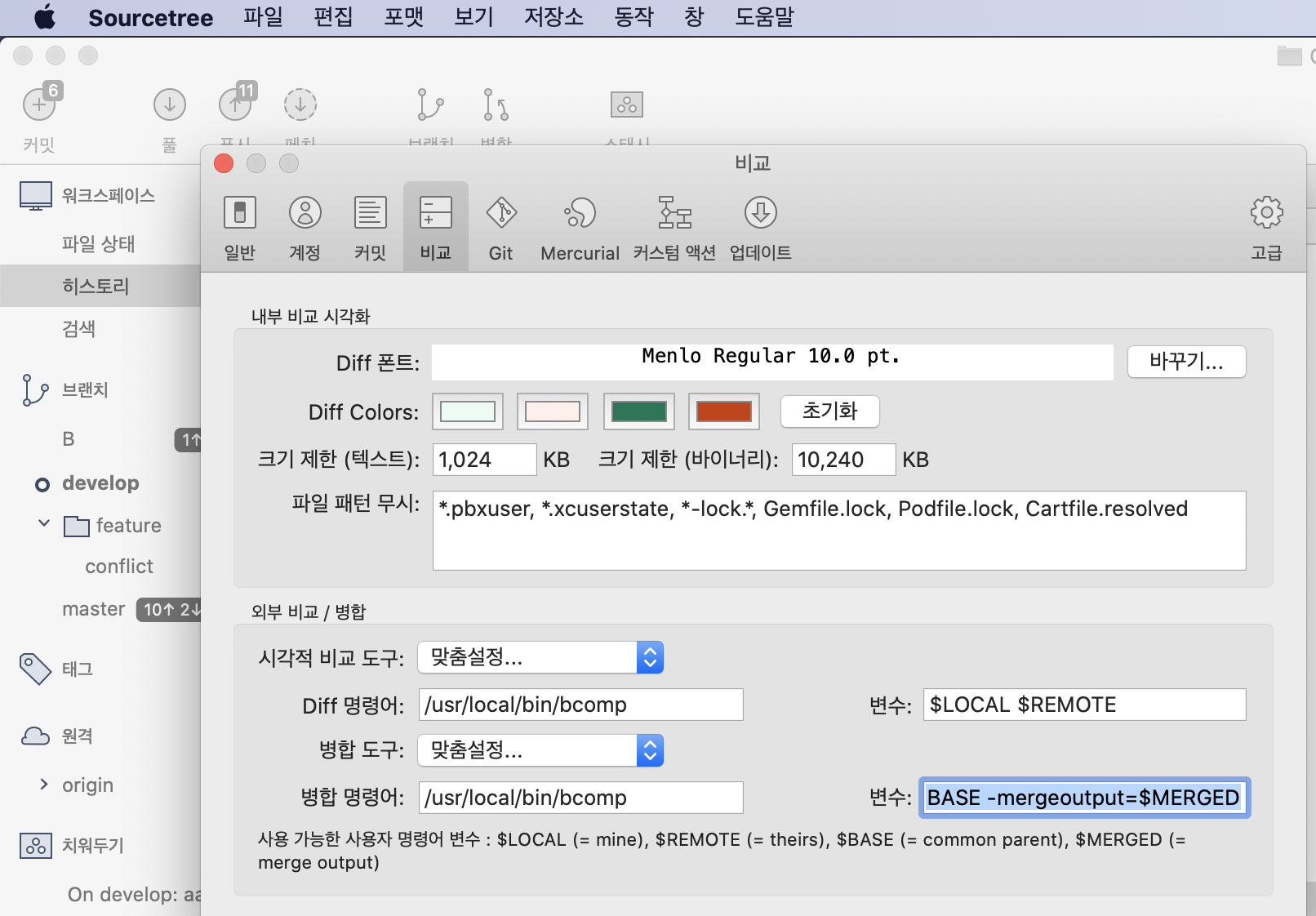Screen dimensions: 1316x916
Task: Click the Menlo Regular font display field
Action: pos(772,362)
